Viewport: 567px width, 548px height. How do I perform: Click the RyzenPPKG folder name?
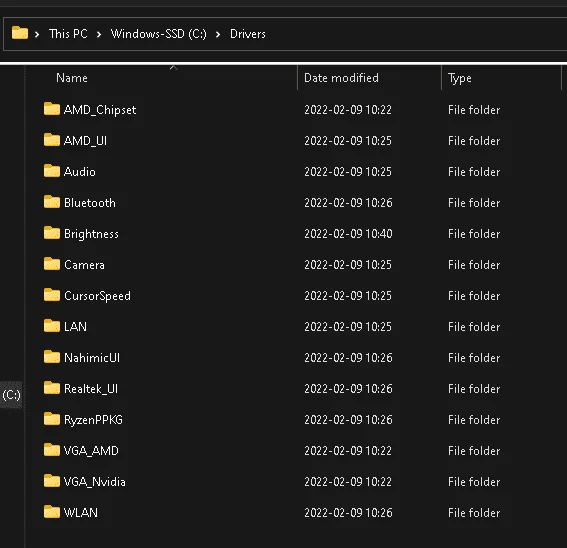[93, 420]
